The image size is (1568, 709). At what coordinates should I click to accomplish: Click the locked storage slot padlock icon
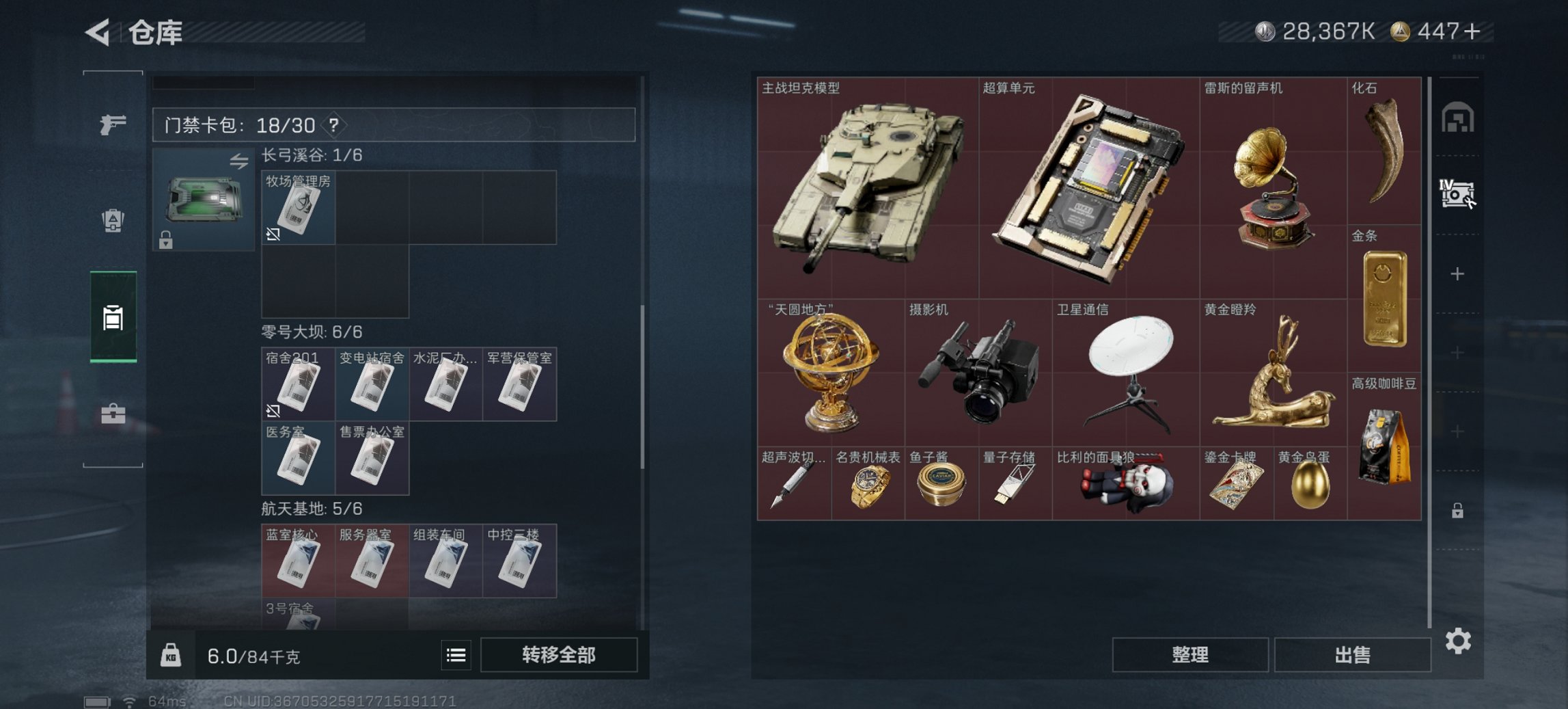coord(1457,510)
